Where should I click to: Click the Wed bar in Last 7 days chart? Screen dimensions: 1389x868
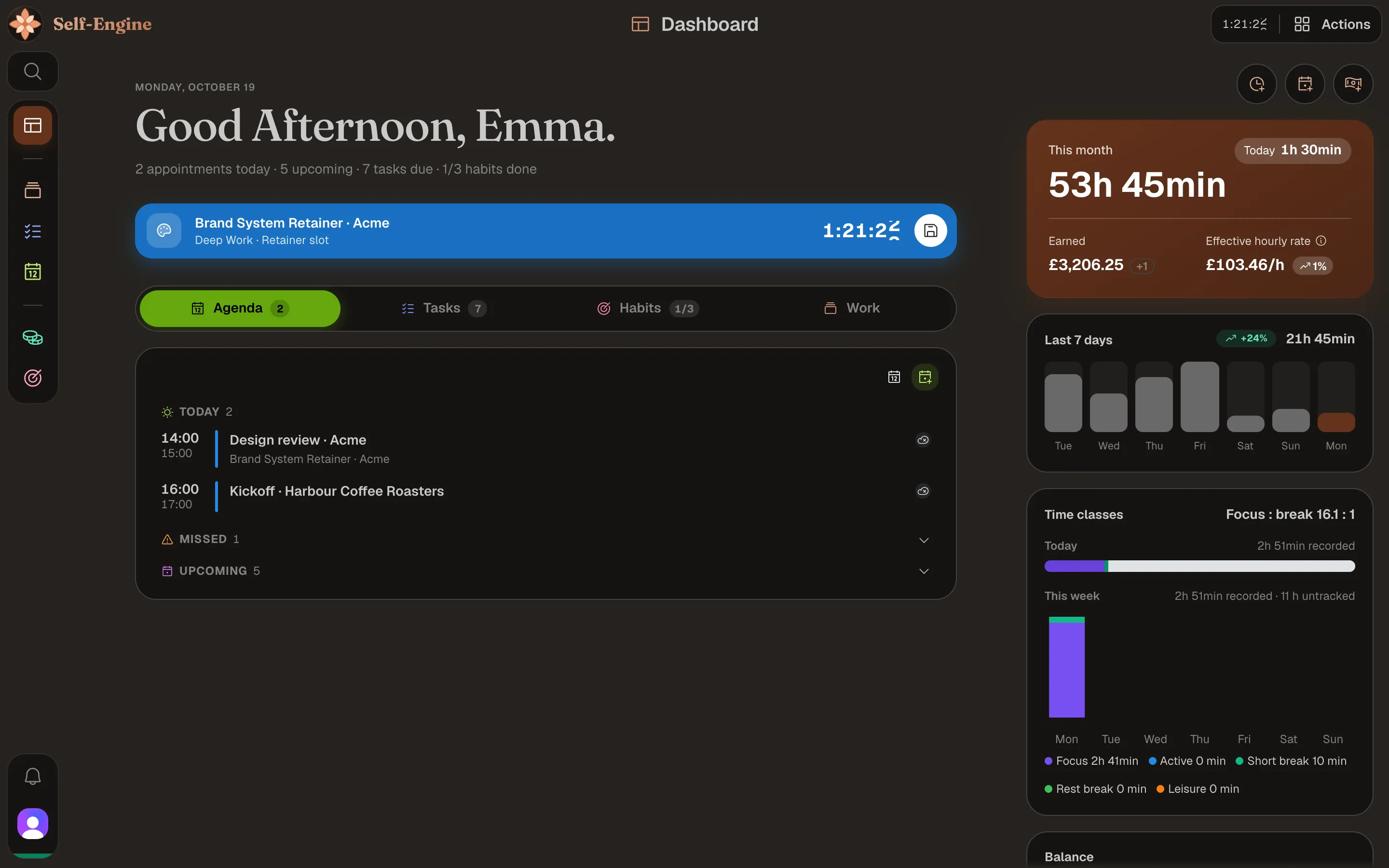[x=1108, y=412]
